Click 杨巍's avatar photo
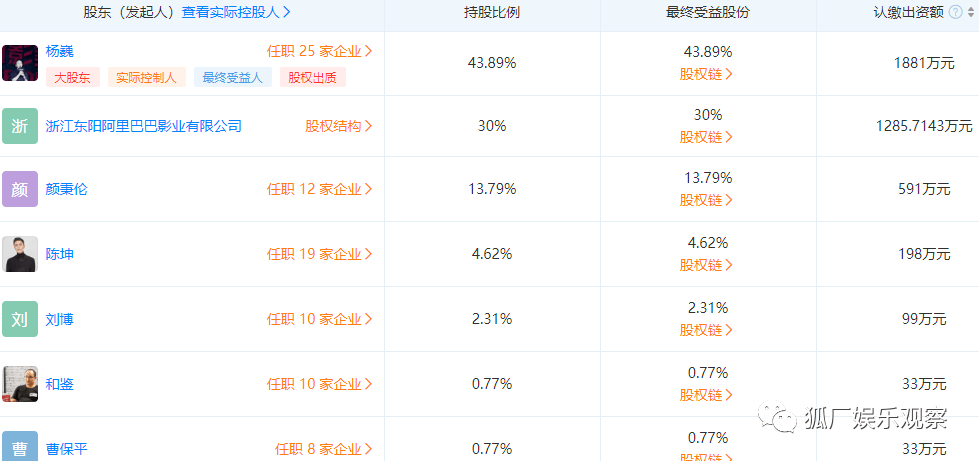 coord(20,63)
